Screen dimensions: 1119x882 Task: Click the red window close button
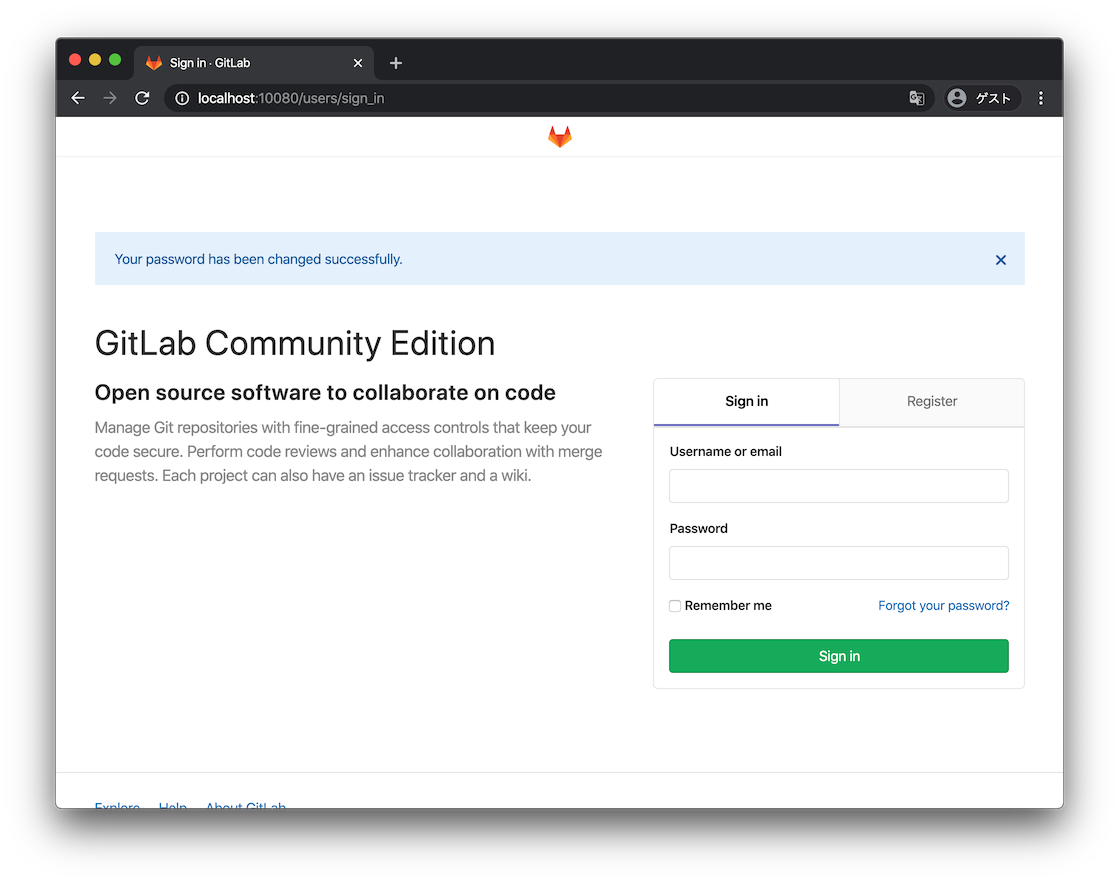[75, 60]
